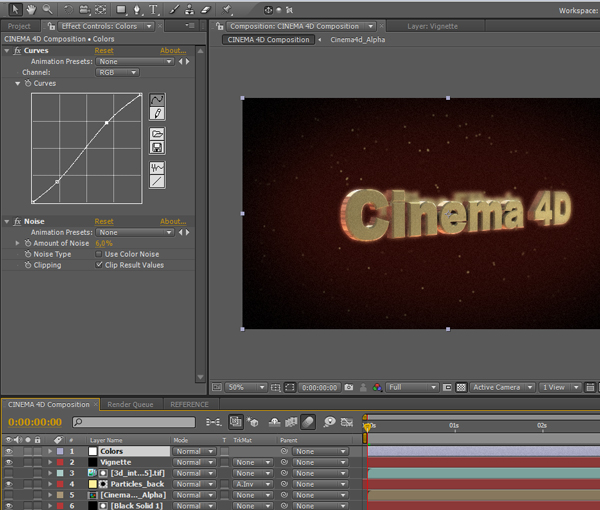Select the Pen tool
The width and height of the screenshot is (600, 510).
137,10
